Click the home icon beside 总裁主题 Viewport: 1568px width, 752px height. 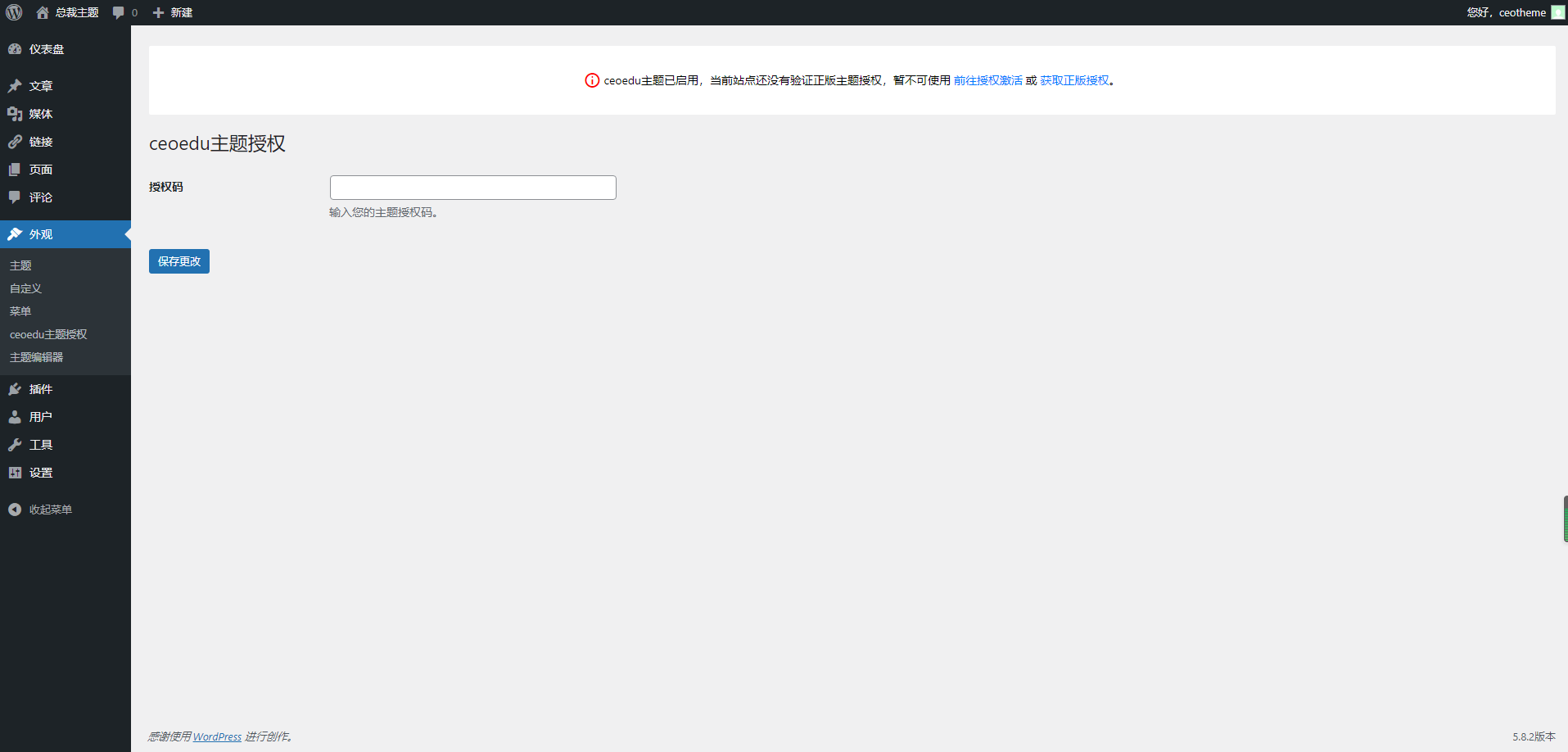(43, 12)
